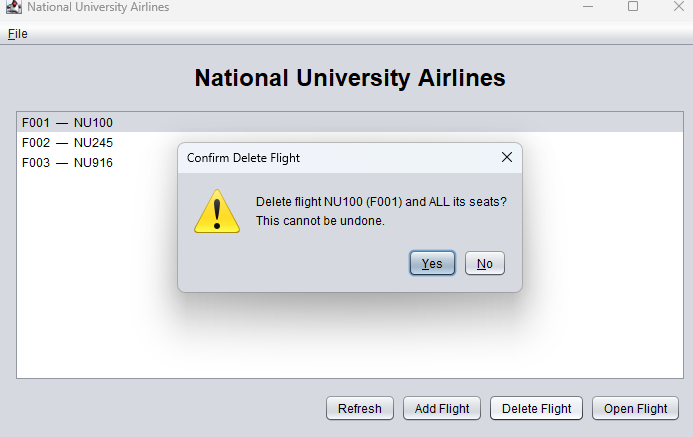Select the F002 — NU245 flight entry

(67, 143)
